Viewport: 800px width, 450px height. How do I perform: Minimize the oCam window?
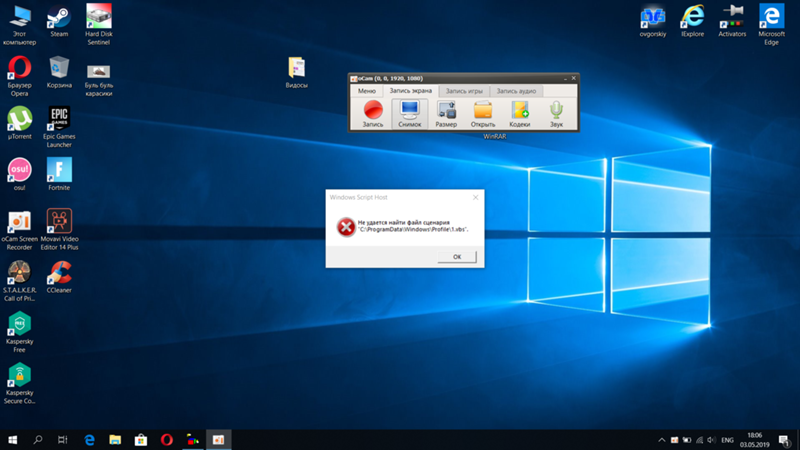tap(565, 79)
